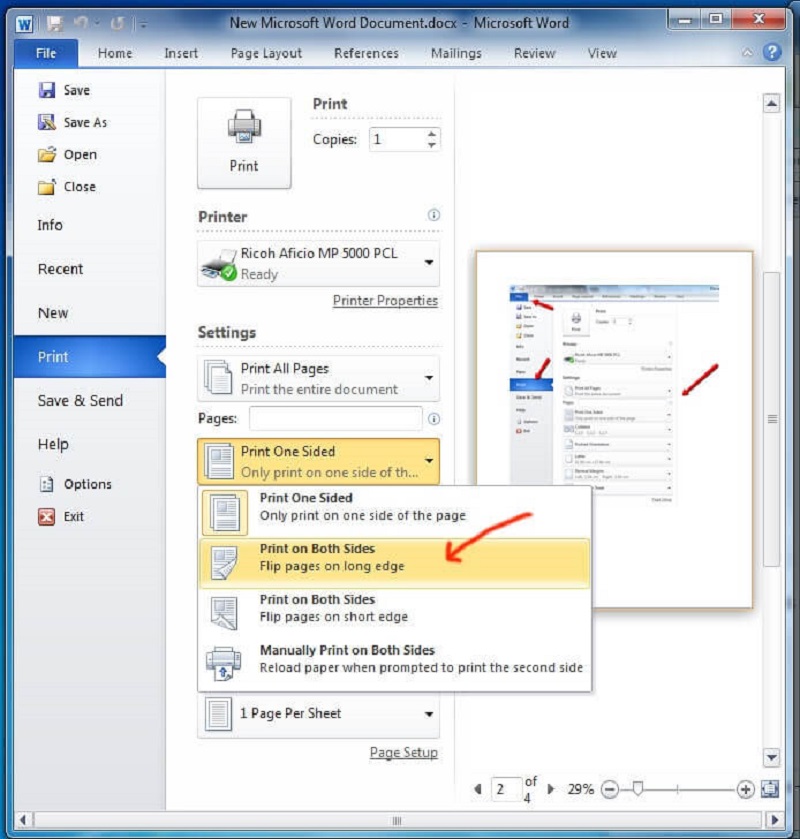Choose Manually Print on Both Sides

pos(394,659)
